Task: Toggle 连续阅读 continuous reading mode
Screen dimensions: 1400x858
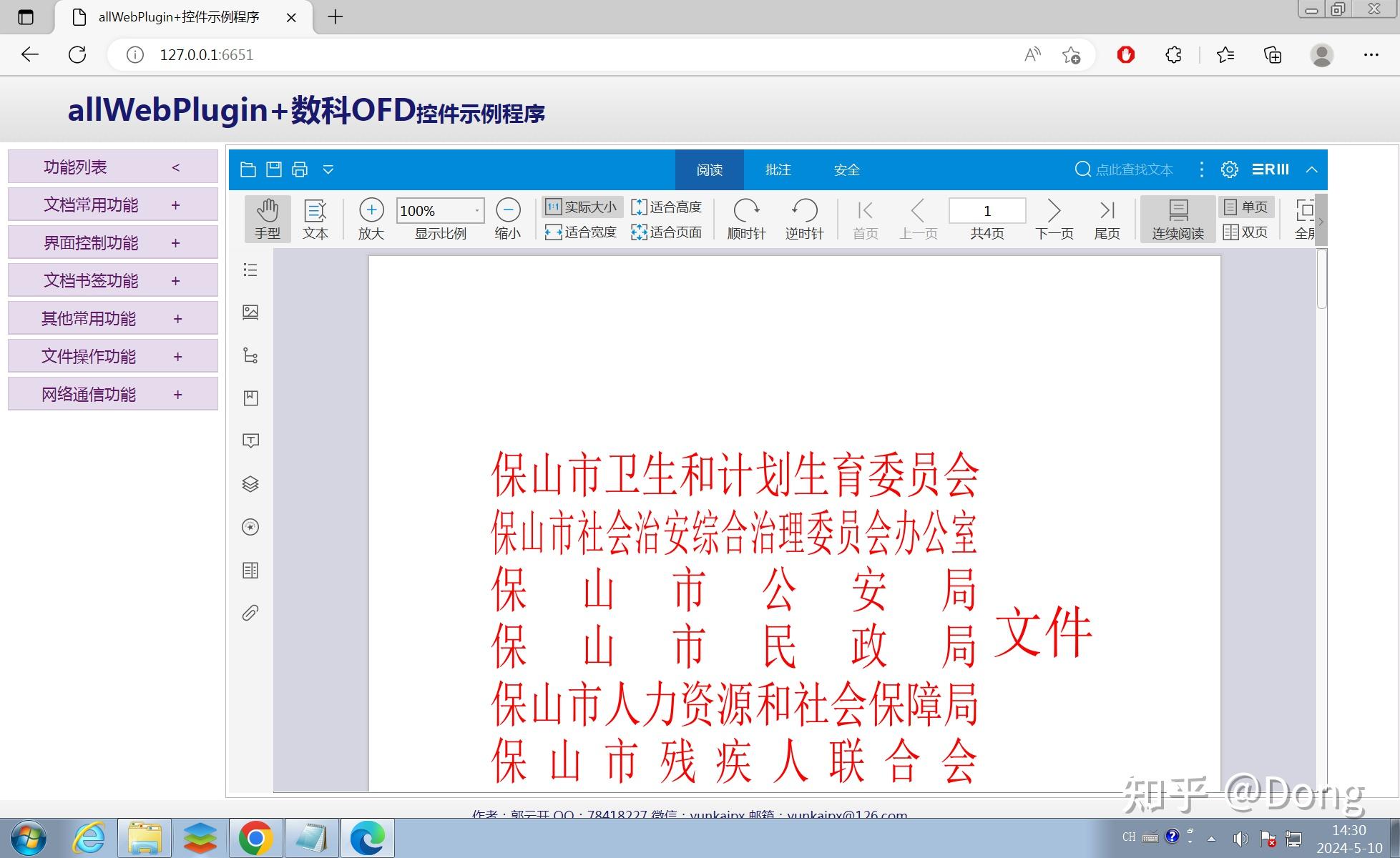Action: [x=1177, y=218]
